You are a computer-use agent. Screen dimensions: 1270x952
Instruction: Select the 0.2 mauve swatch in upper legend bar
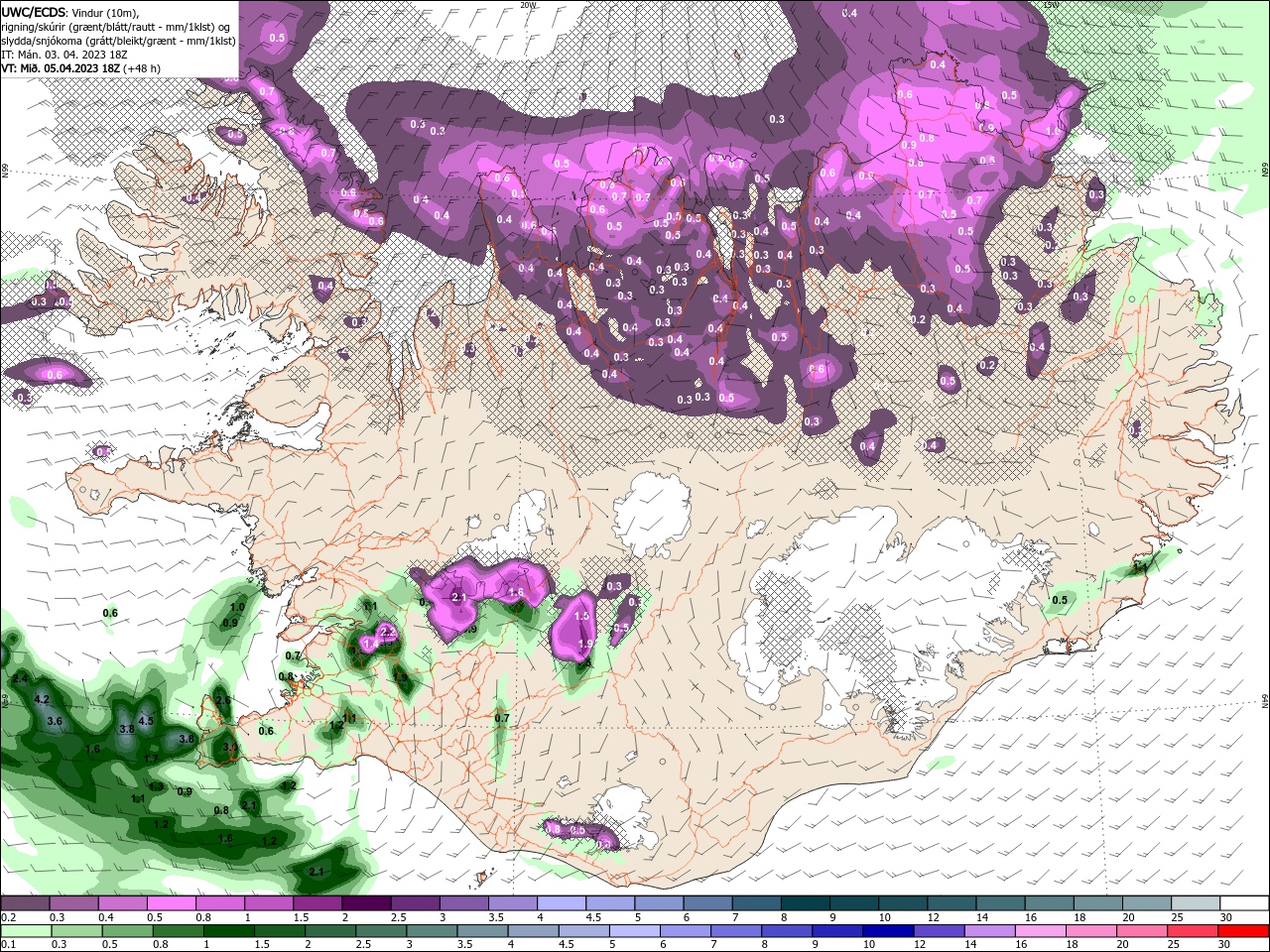pyautogui.click(x=25, y=903)
